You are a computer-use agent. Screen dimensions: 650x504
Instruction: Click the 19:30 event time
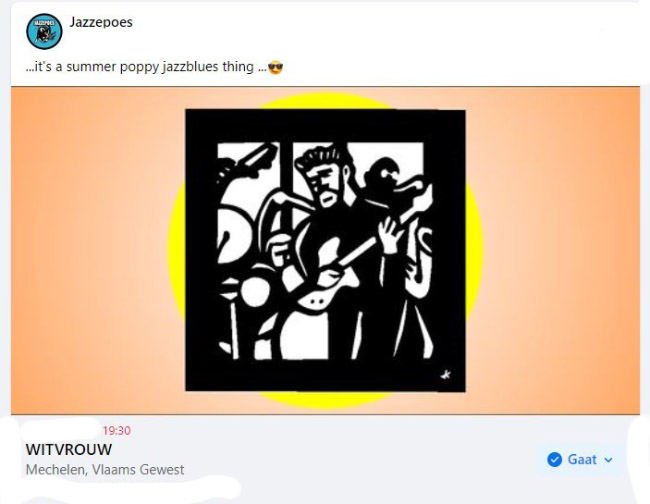pyautogui.click(x=116, y=431)
